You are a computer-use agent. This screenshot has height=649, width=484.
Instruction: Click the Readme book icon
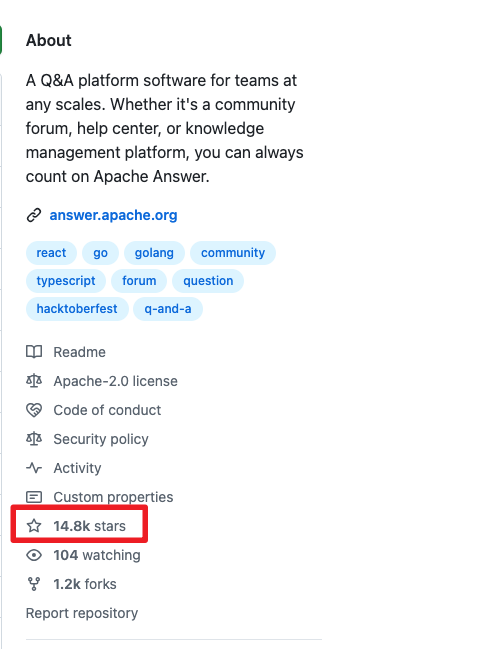(34, 352)
